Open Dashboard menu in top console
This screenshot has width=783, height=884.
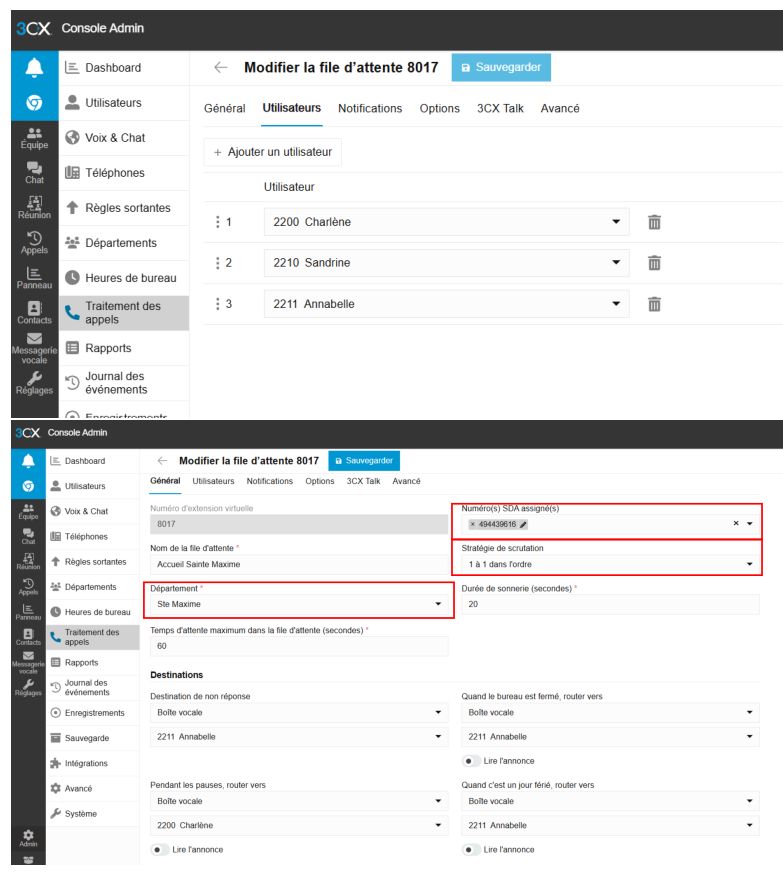(x=124, y=68)
